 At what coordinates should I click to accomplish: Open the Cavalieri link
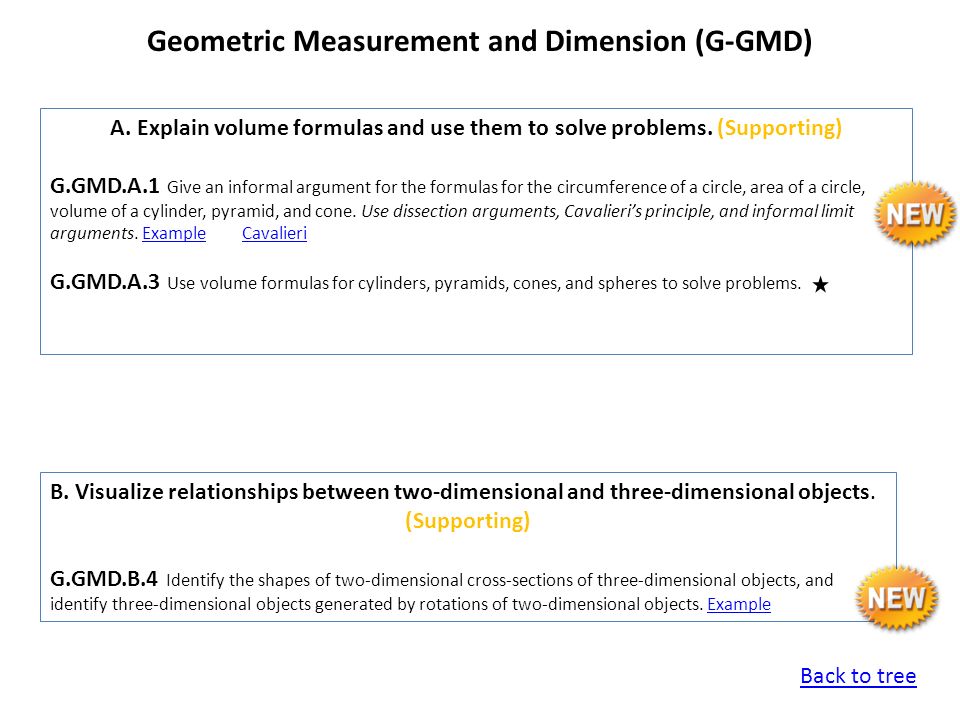(274, 233)
